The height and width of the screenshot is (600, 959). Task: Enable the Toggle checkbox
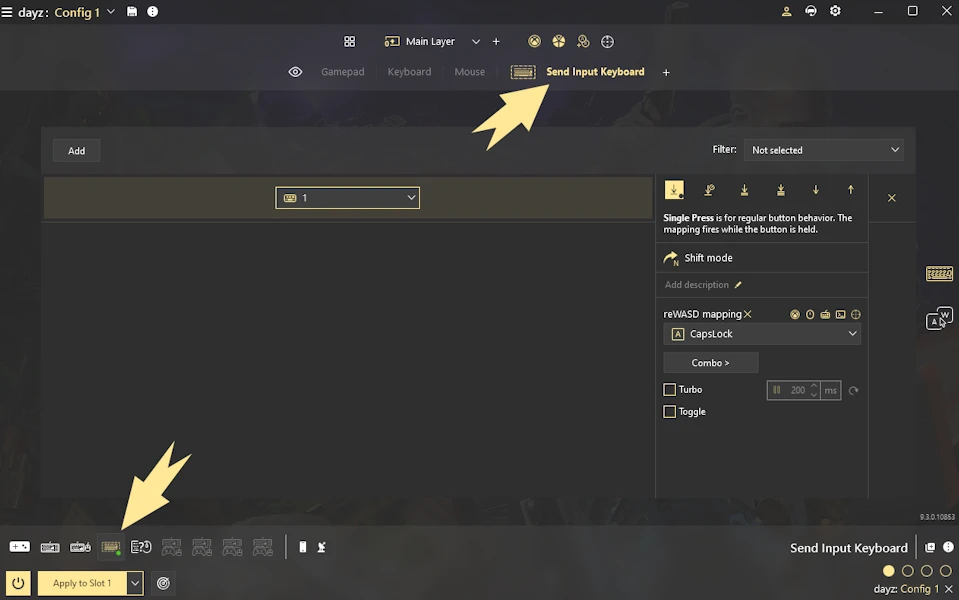click(670, 412)
